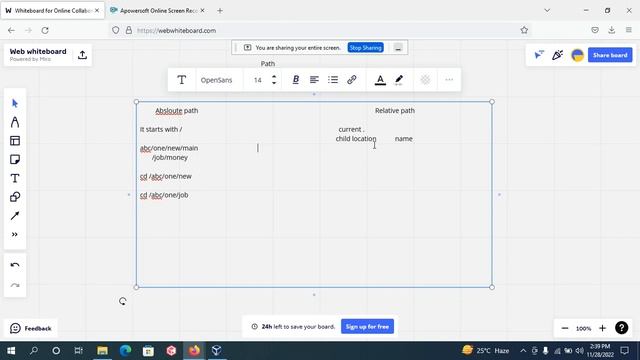Open File Explorer from taskbar
Screen dimensions: 640x360
tap(102, 351)
